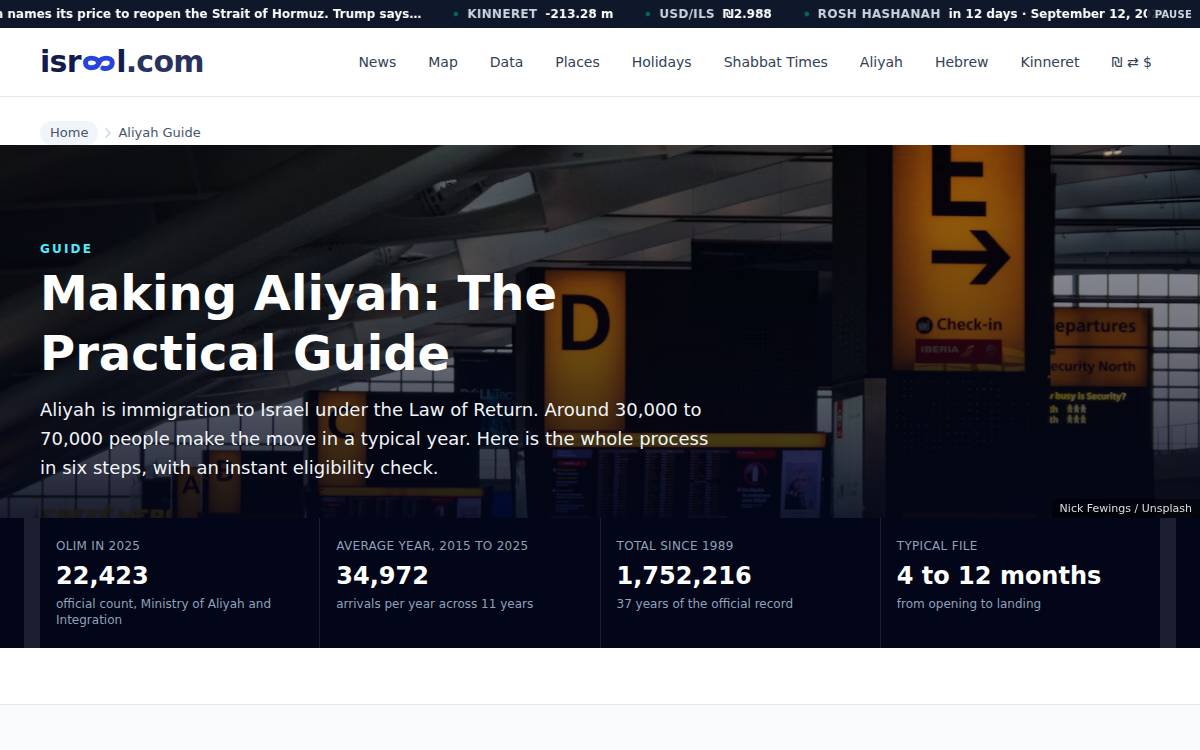1200x750 pixels.
Task: Open the Kinneret navigation link
Action: coord(1050,62)
